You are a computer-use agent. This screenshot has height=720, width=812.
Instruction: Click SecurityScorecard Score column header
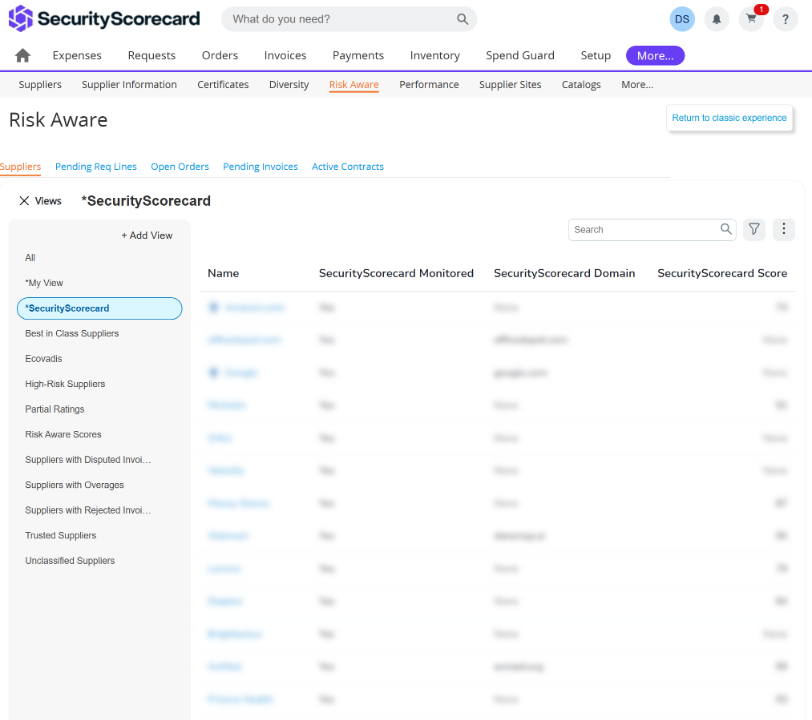coord(722,273)
